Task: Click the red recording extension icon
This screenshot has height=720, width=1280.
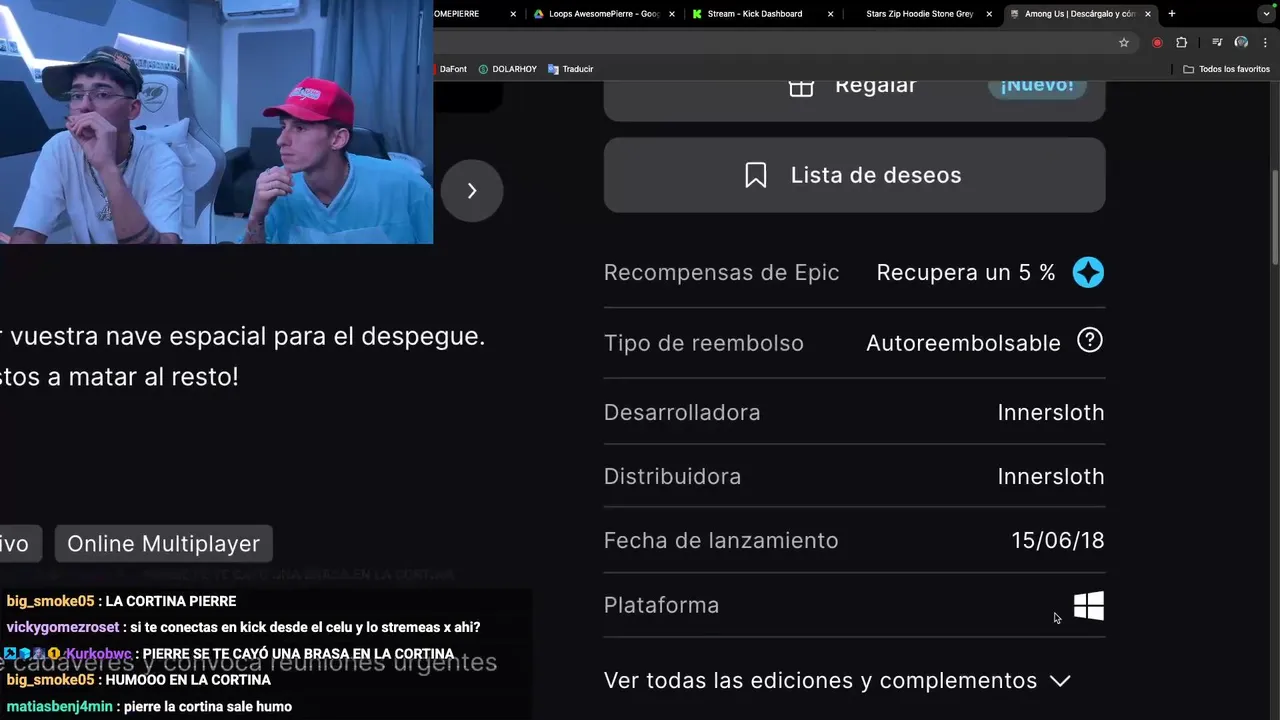Action: [1157, 43]
